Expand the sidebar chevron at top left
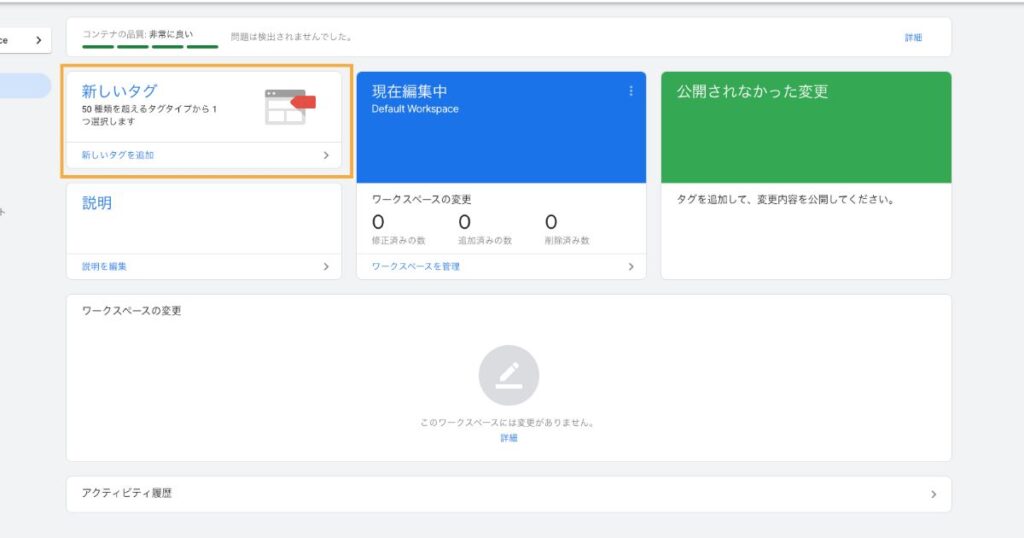The image size is (1024, 538). pos(39,40)
